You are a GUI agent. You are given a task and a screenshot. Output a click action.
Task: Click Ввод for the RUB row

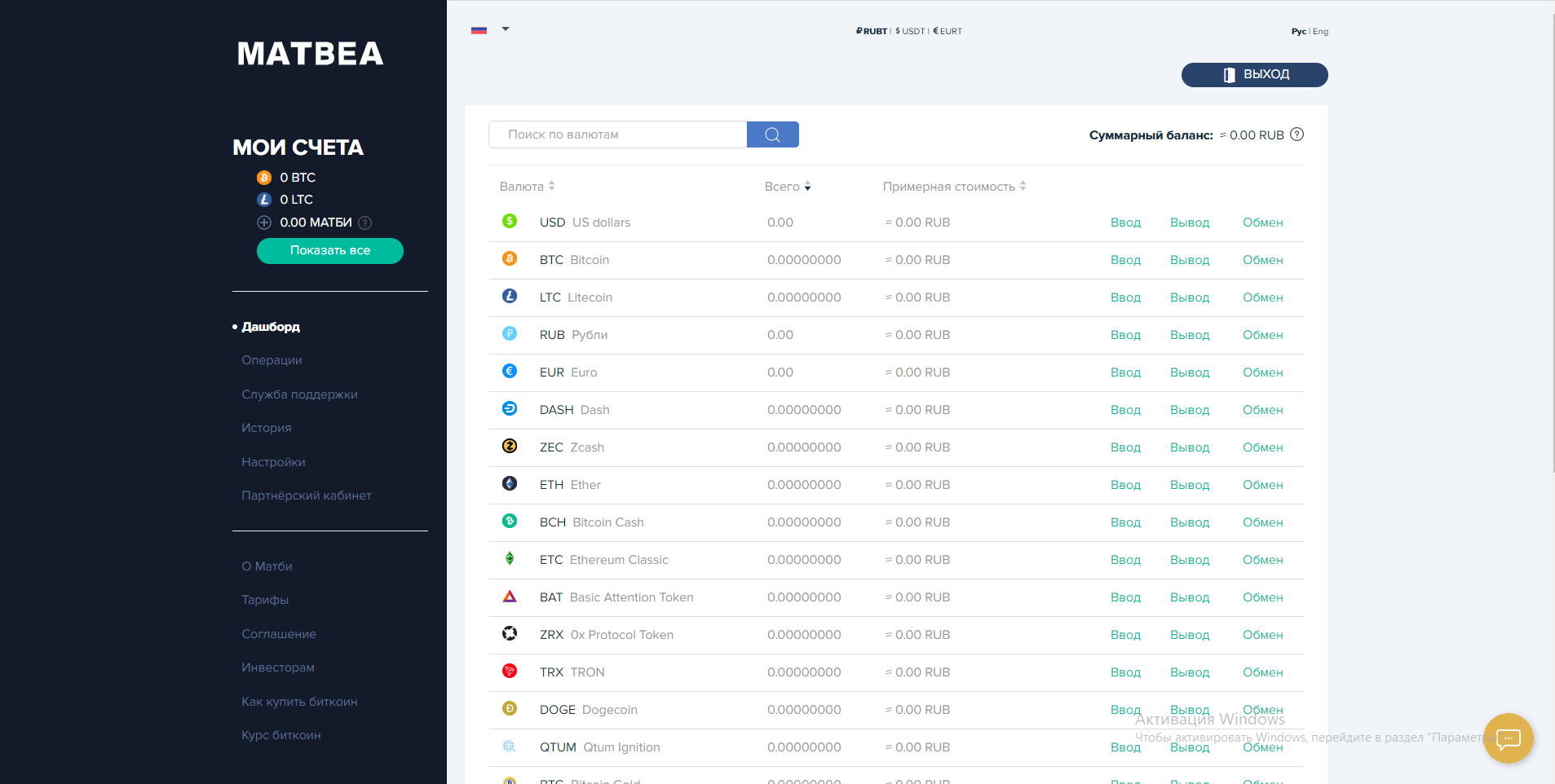[x=1125, y=335]
